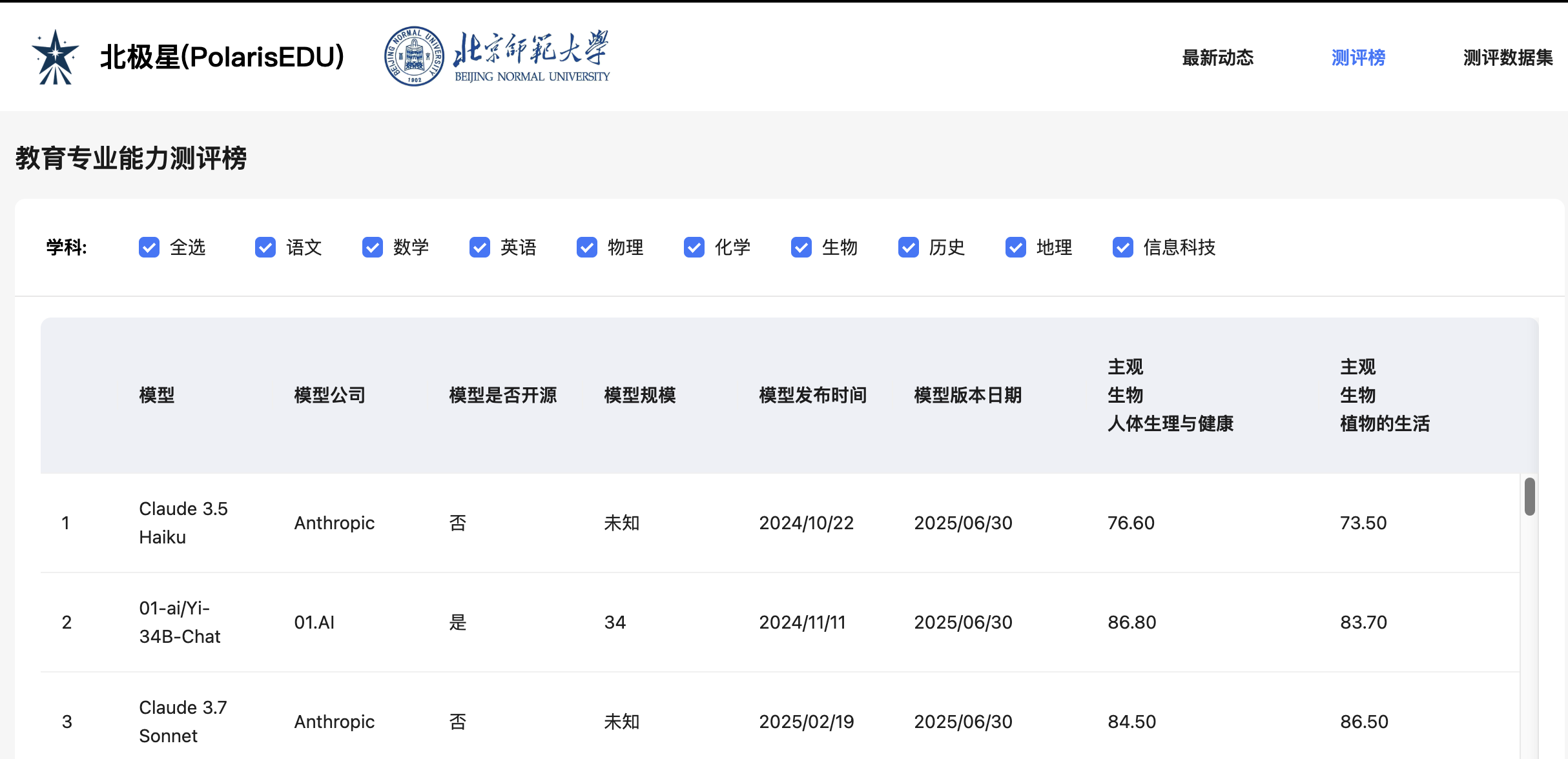This screenshot has width=1568, height=759.
Task: Click Anthropic in the Claude 3.5 Haiku row
Action: click(335, 523)
